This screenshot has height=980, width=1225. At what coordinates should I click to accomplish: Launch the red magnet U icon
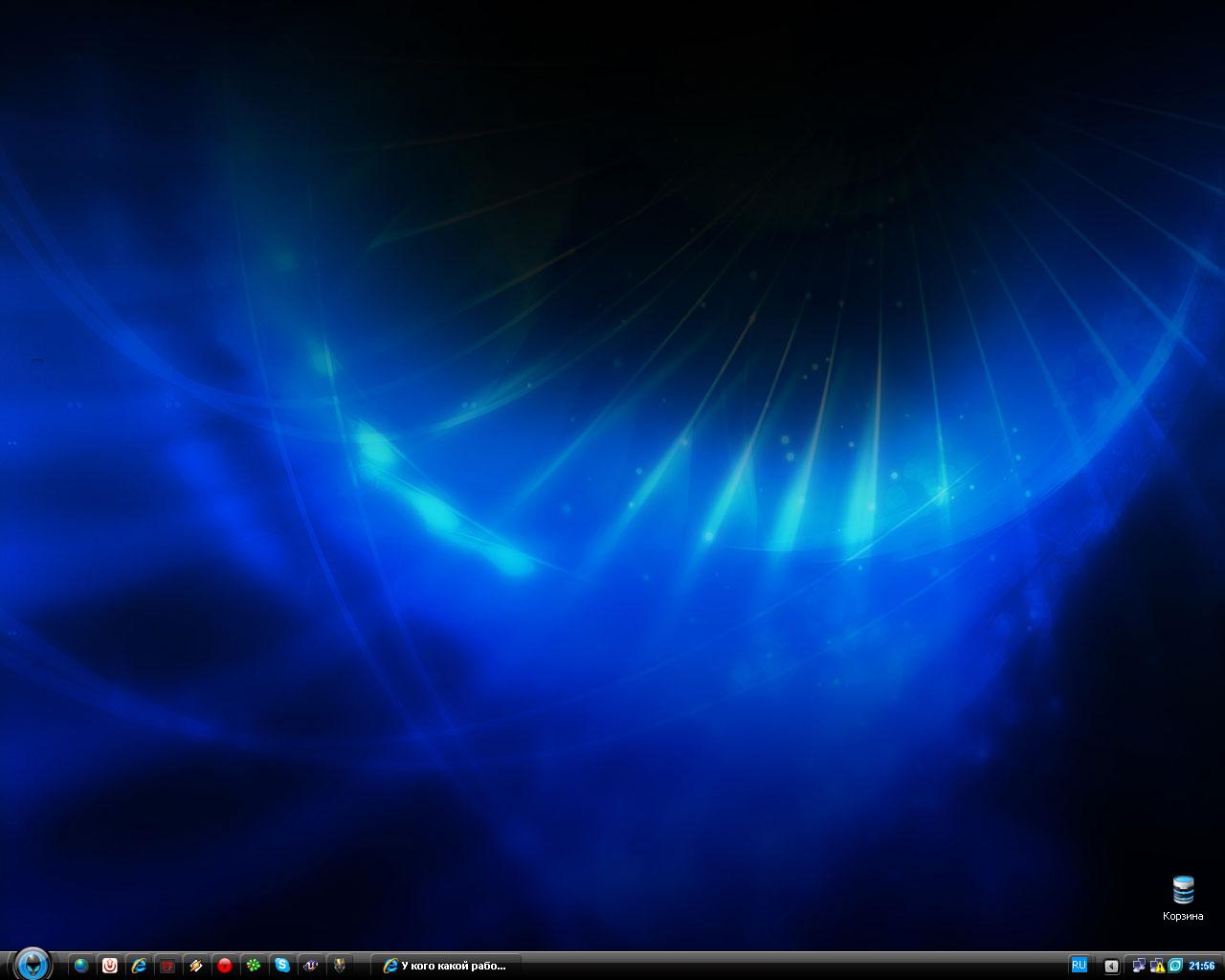pyautogui.click(x=110, y=966)
